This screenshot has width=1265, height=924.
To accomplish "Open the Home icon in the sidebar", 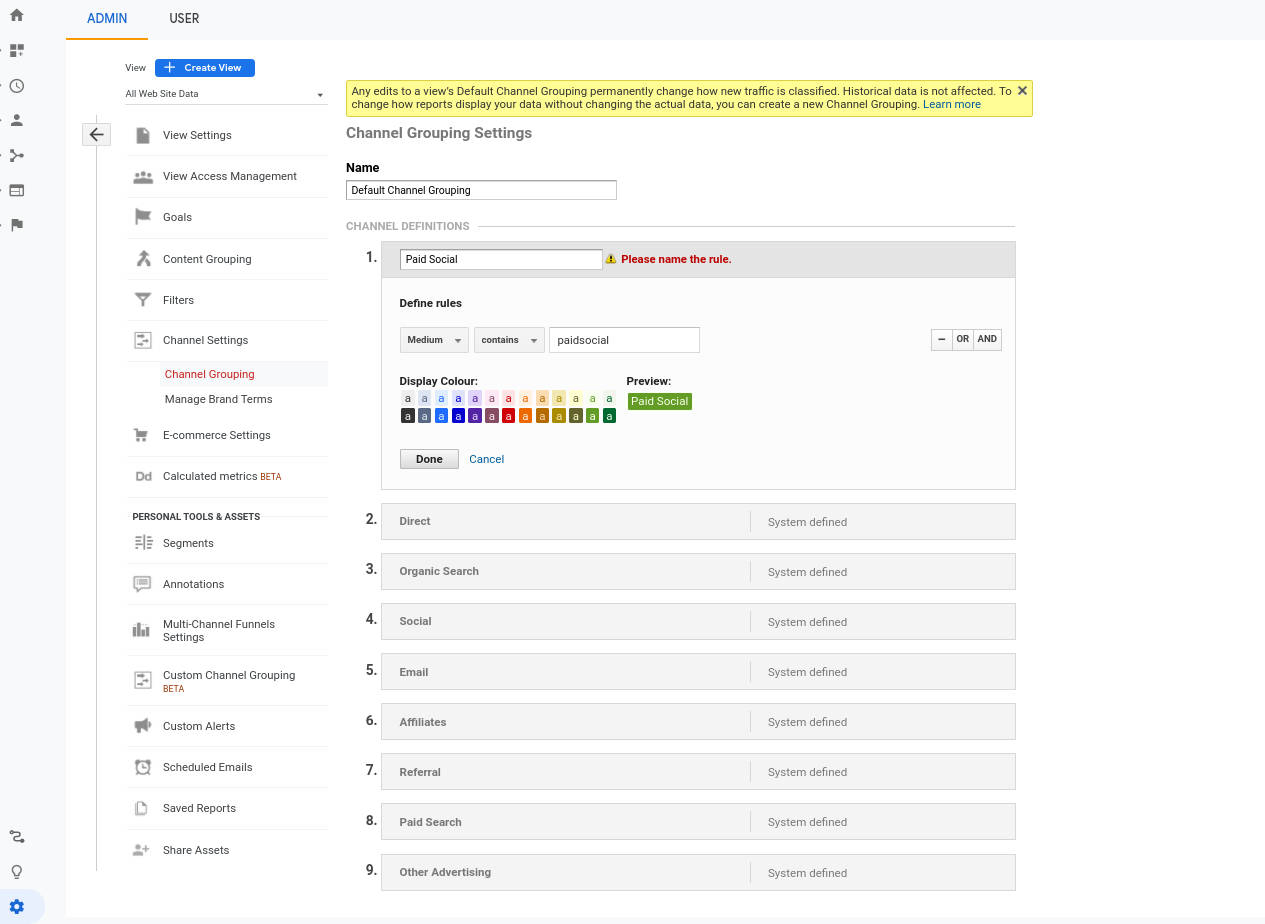I will tap(17, 15).
